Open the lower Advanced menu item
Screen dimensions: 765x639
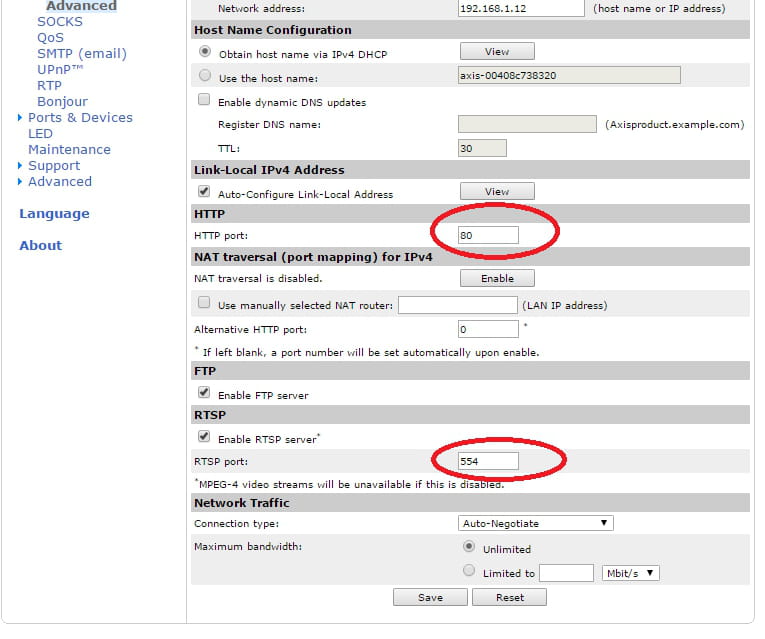tap(60, 181)
